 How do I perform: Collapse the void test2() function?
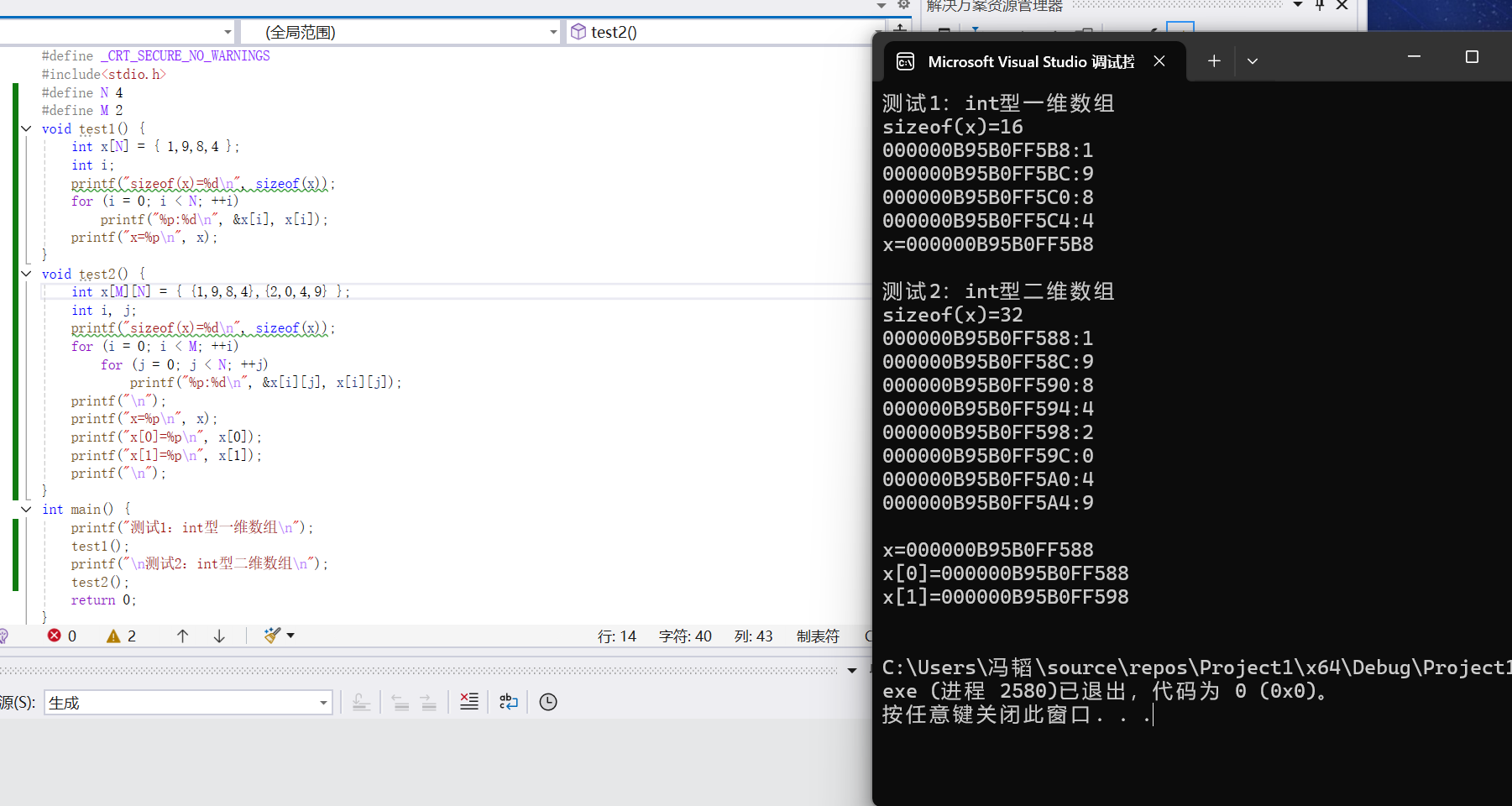(x=26, y=274)
